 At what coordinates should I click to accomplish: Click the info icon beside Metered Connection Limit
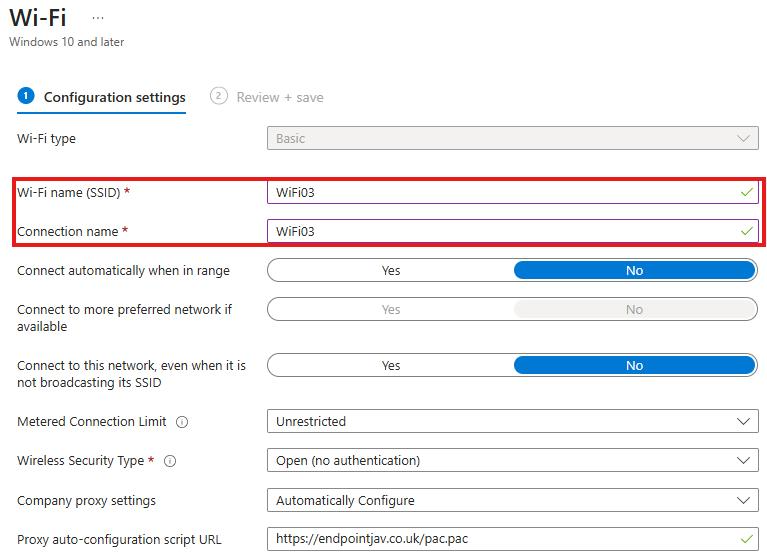coord(182,422)
